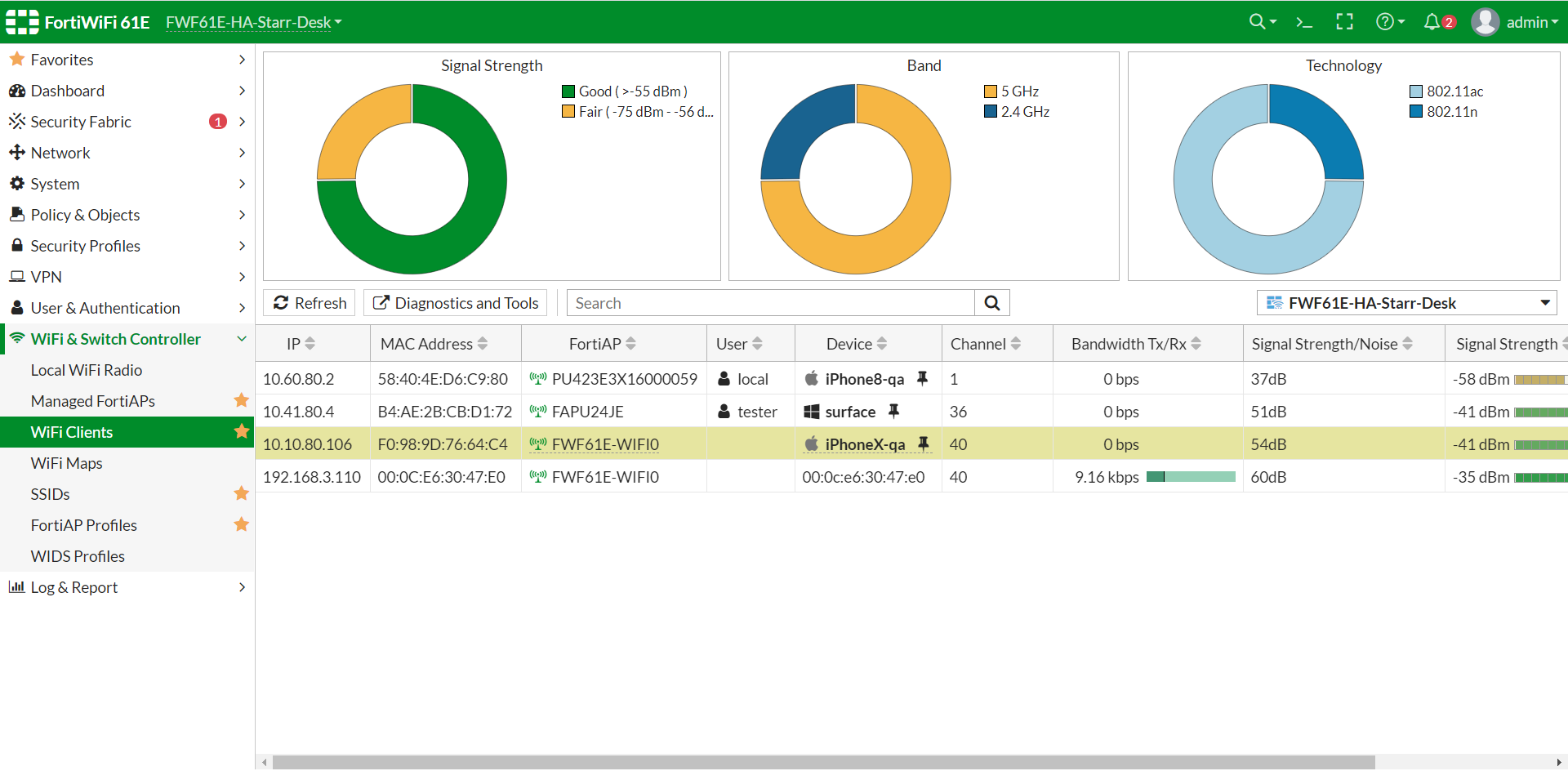Toggle Fair signal legend entry
This screenshot has width=1568, height=771.
(638, 112)
